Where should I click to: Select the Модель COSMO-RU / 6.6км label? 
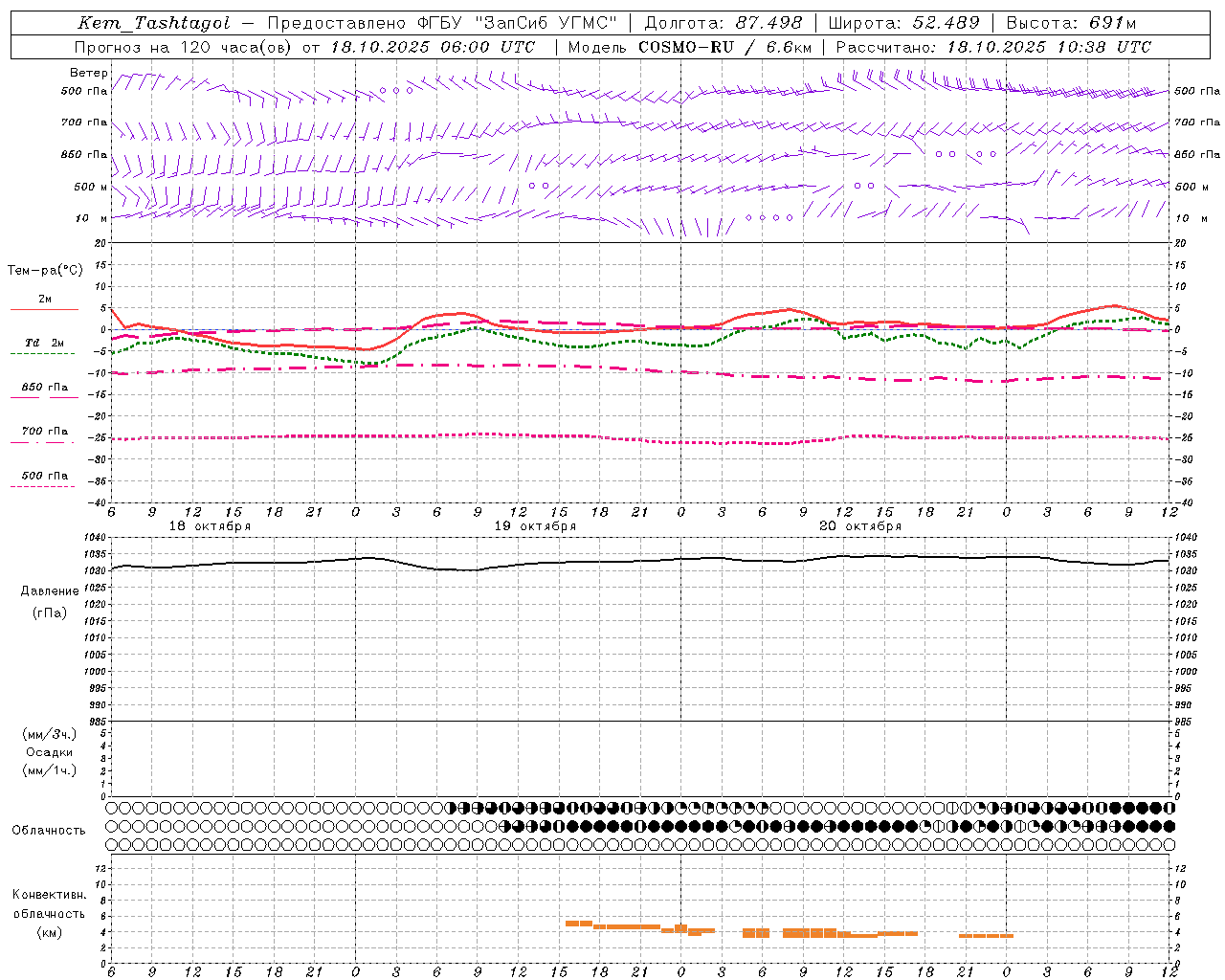[690, 47]
